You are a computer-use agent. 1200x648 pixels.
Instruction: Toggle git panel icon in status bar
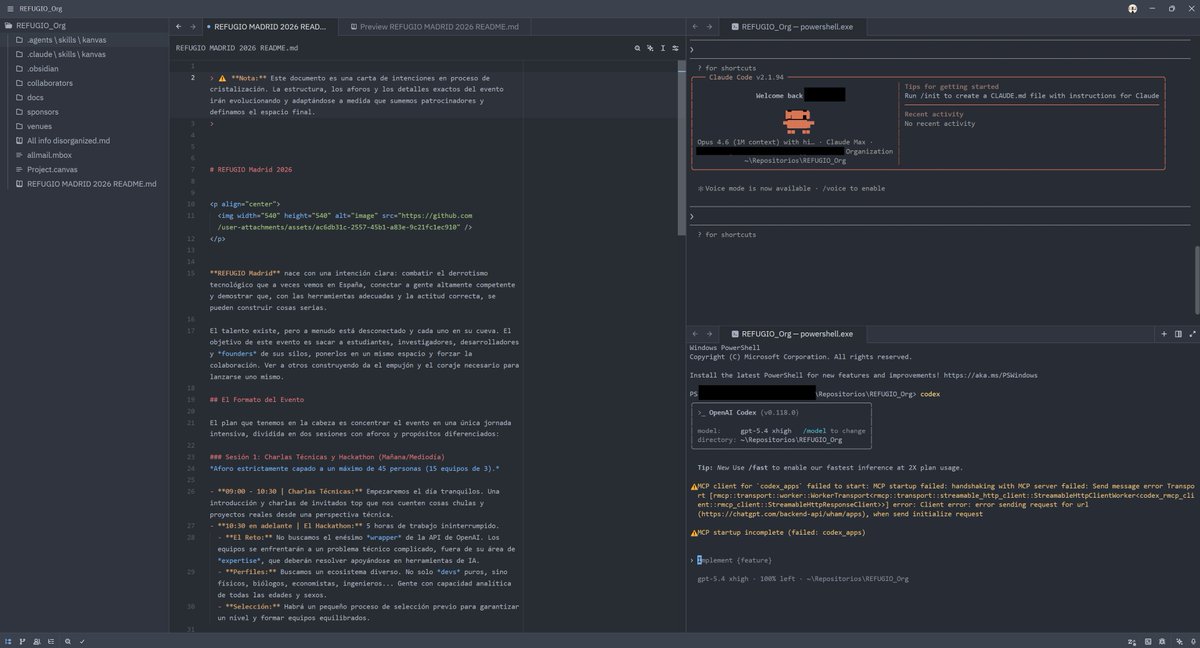click(23, 641)
